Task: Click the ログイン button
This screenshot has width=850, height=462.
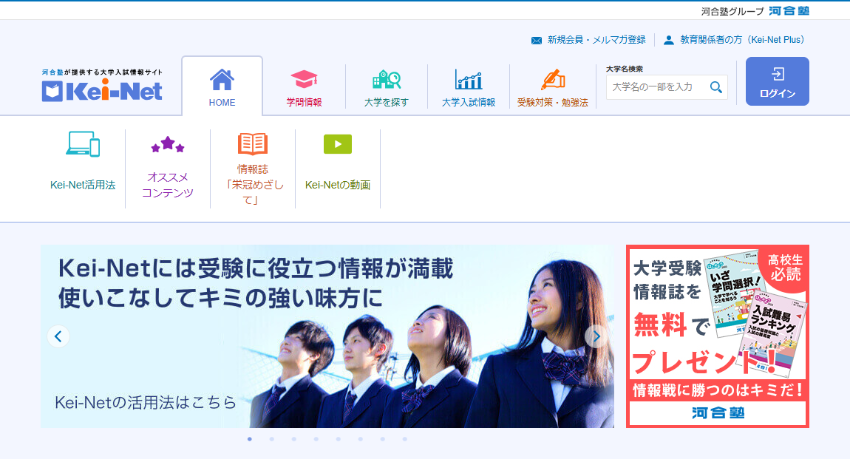Action: 777,81
